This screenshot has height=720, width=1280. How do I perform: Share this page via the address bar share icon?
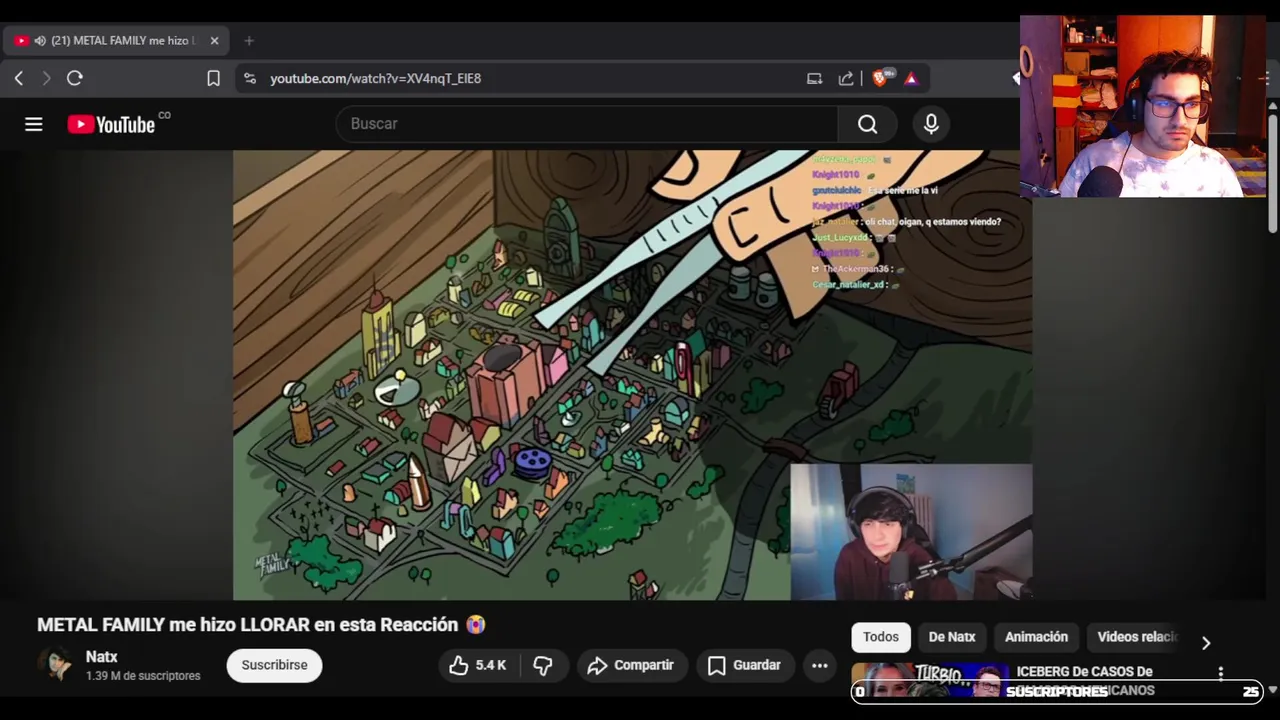pyautogui.click(x=846, y=78)
